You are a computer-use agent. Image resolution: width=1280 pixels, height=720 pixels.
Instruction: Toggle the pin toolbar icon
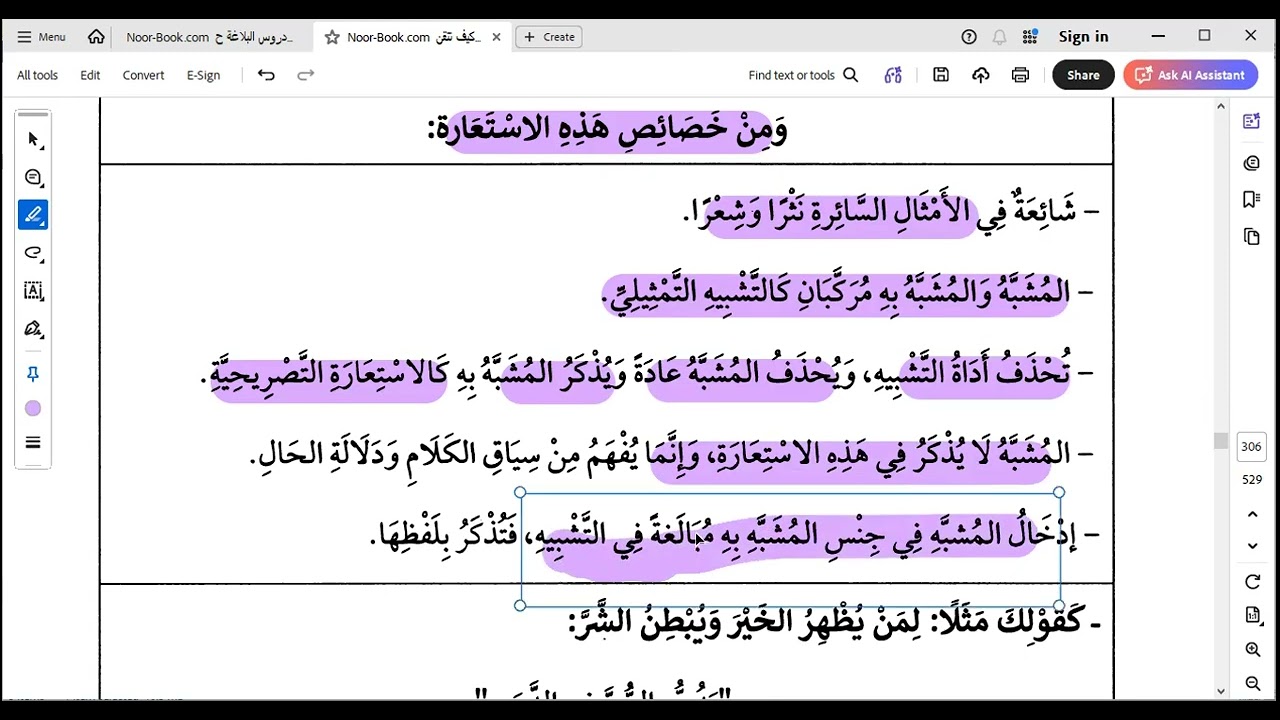tap(33, 374)
